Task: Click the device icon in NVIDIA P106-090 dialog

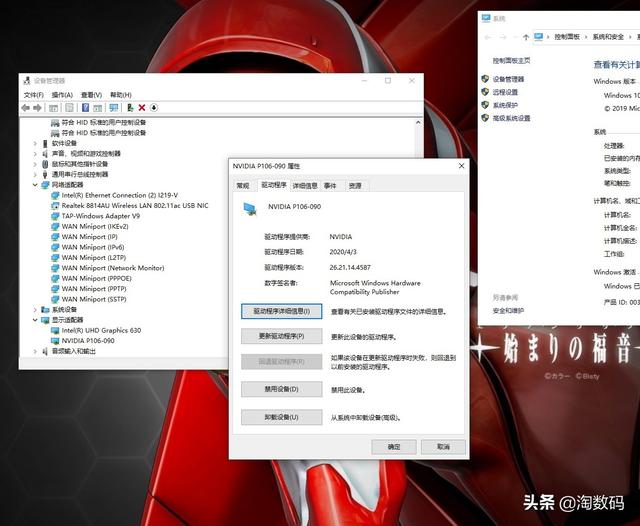Action: coord(250,209)
